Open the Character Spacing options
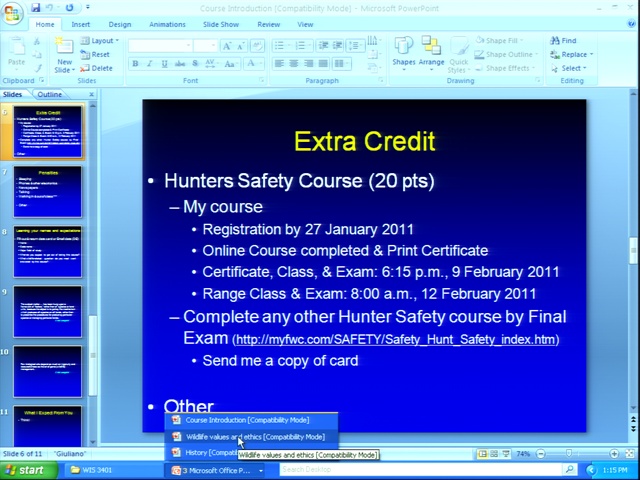640x480 pixels. (210, 64)
